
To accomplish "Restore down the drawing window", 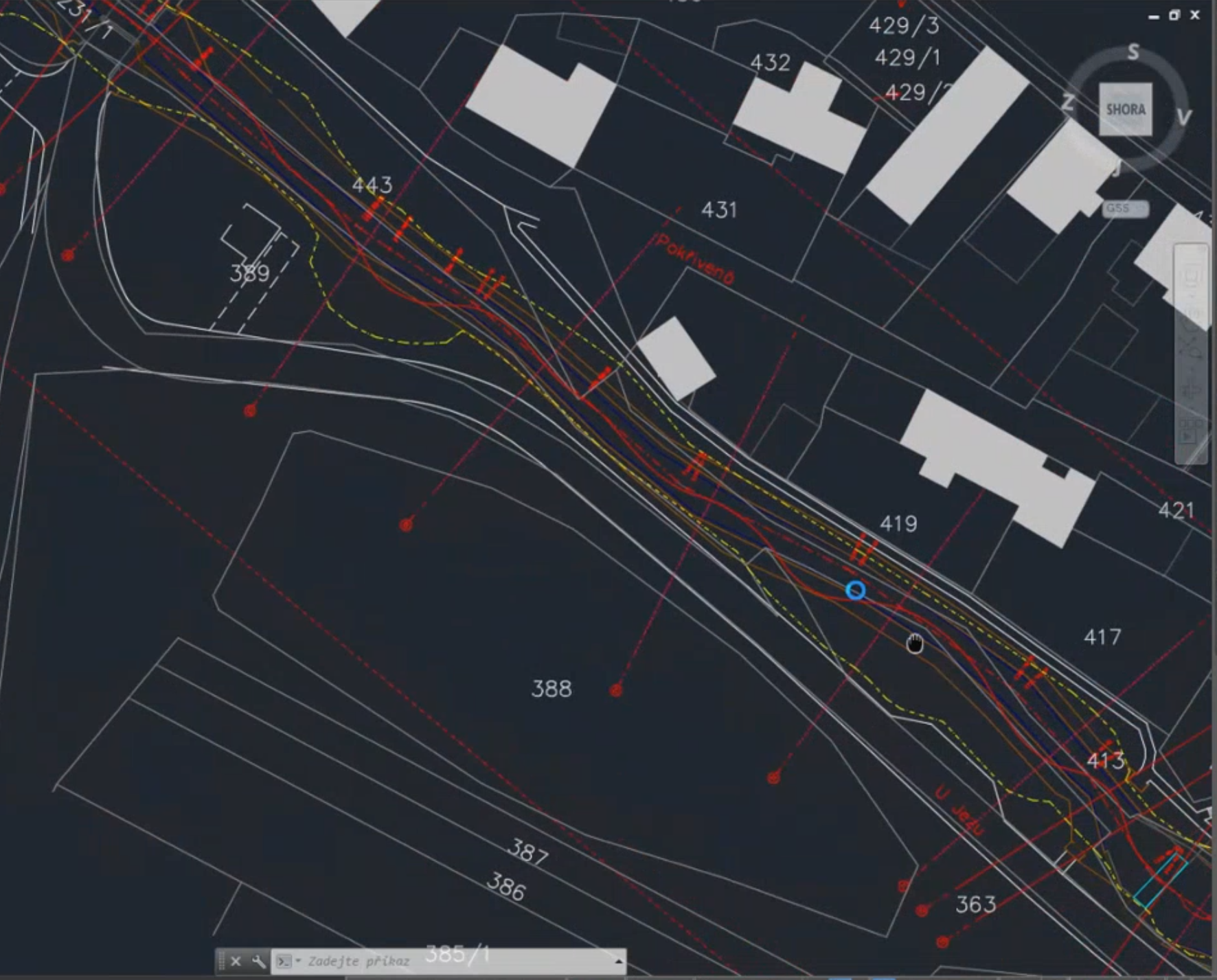I will 1174,15.
